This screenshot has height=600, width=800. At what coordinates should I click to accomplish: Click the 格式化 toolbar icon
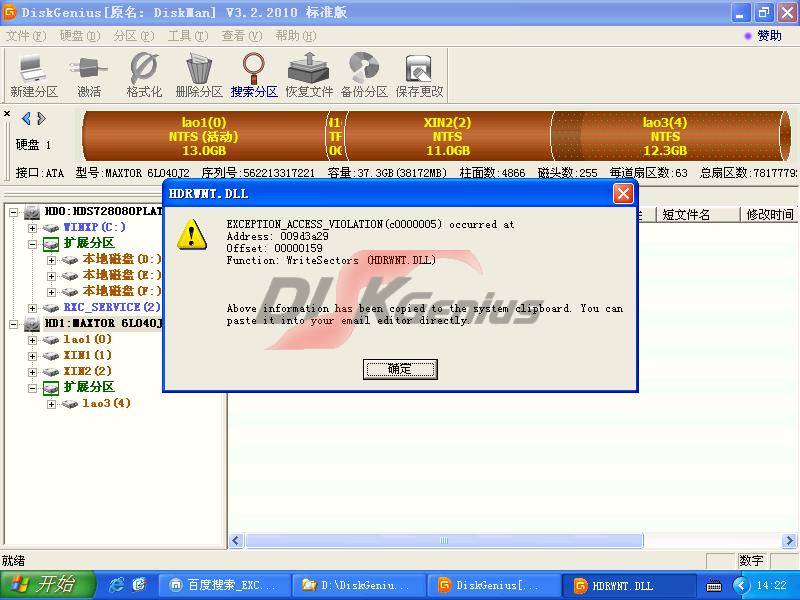pyautogui.click(x=144, y=76)
